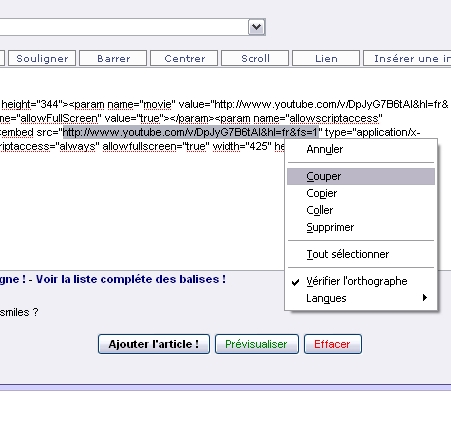Click the empty combo box field
Screen dimensions: 451x425
click(123, 27)
